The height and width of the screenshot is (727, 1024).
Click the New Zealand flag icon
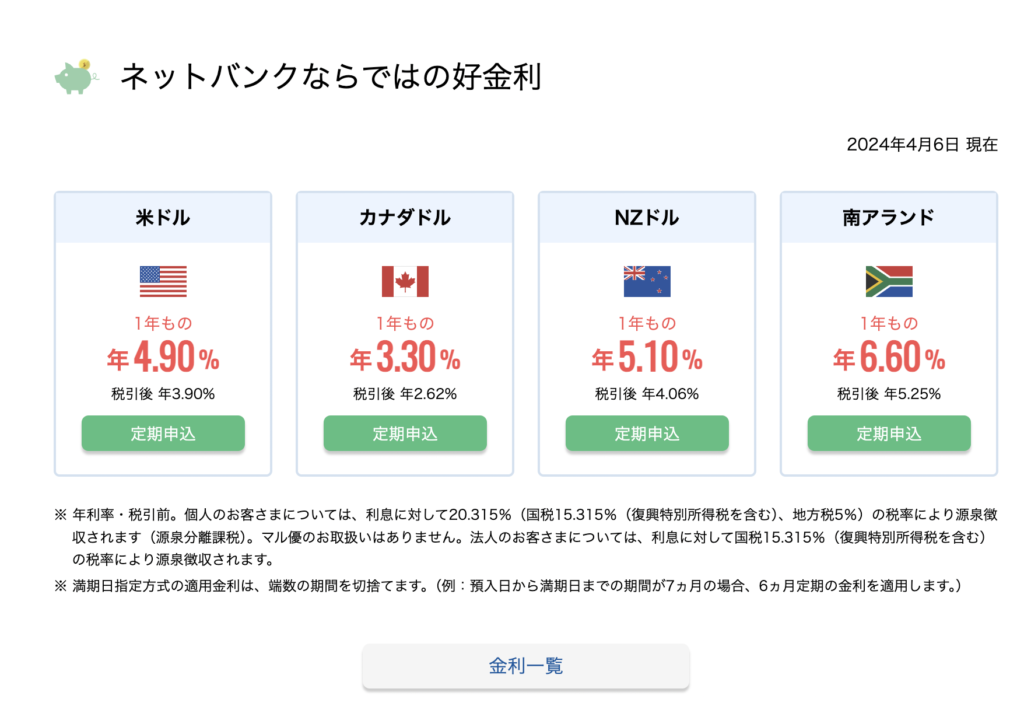pyautogui.click(x=647, y=282)
